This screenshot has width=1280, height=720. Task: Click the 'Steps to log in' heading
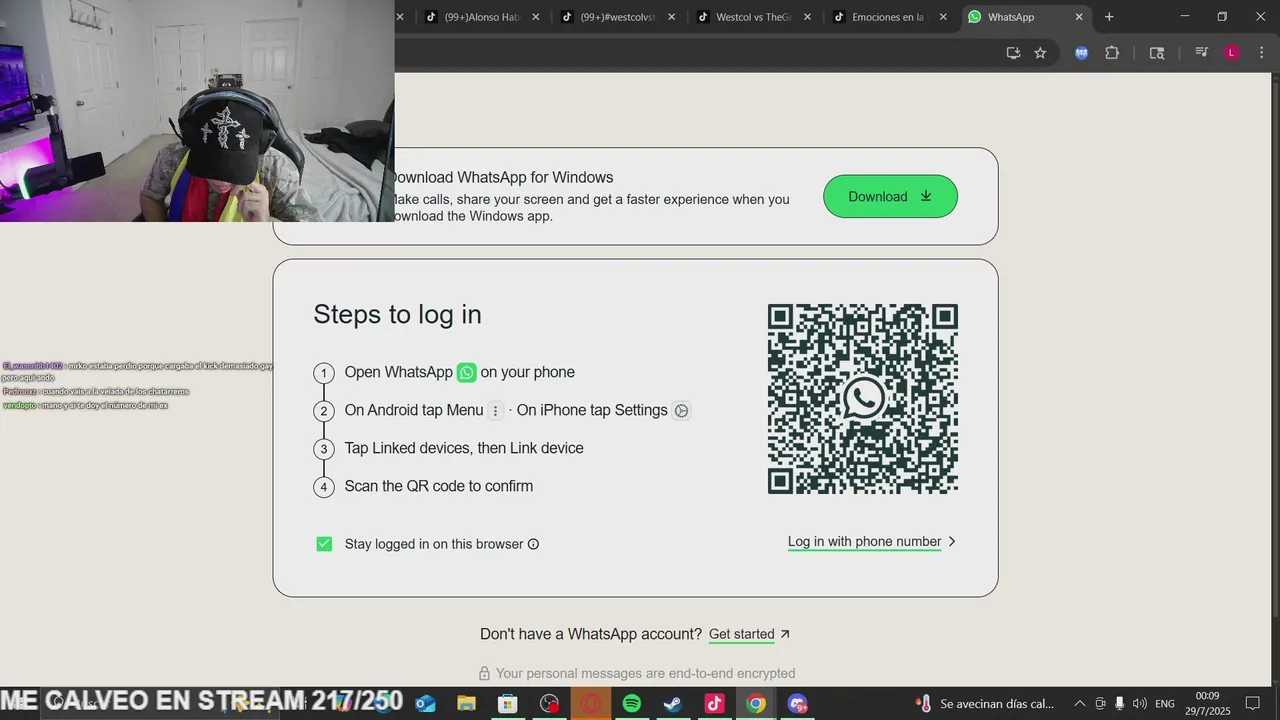(x=397, y=314)
